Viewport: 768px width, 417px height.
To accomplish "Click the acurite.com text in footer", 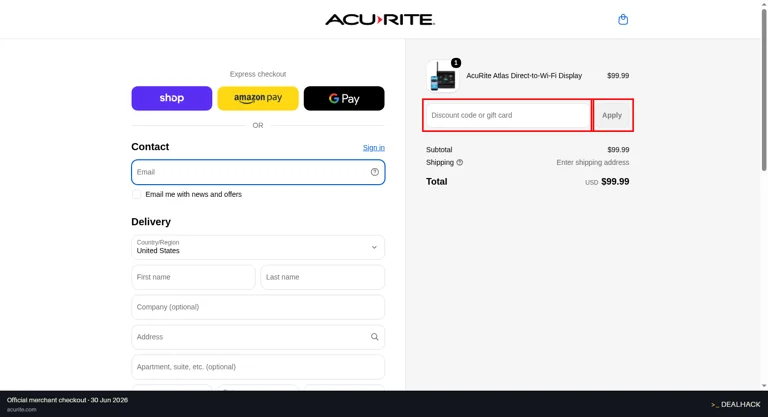I will pos(22,410).
